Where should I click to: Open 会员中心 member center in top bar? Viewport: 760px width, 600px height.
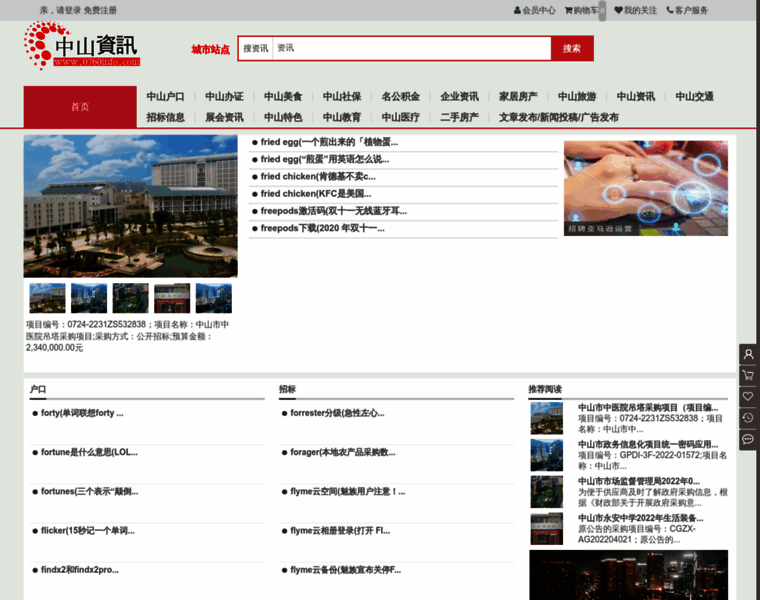click(535, 10)
